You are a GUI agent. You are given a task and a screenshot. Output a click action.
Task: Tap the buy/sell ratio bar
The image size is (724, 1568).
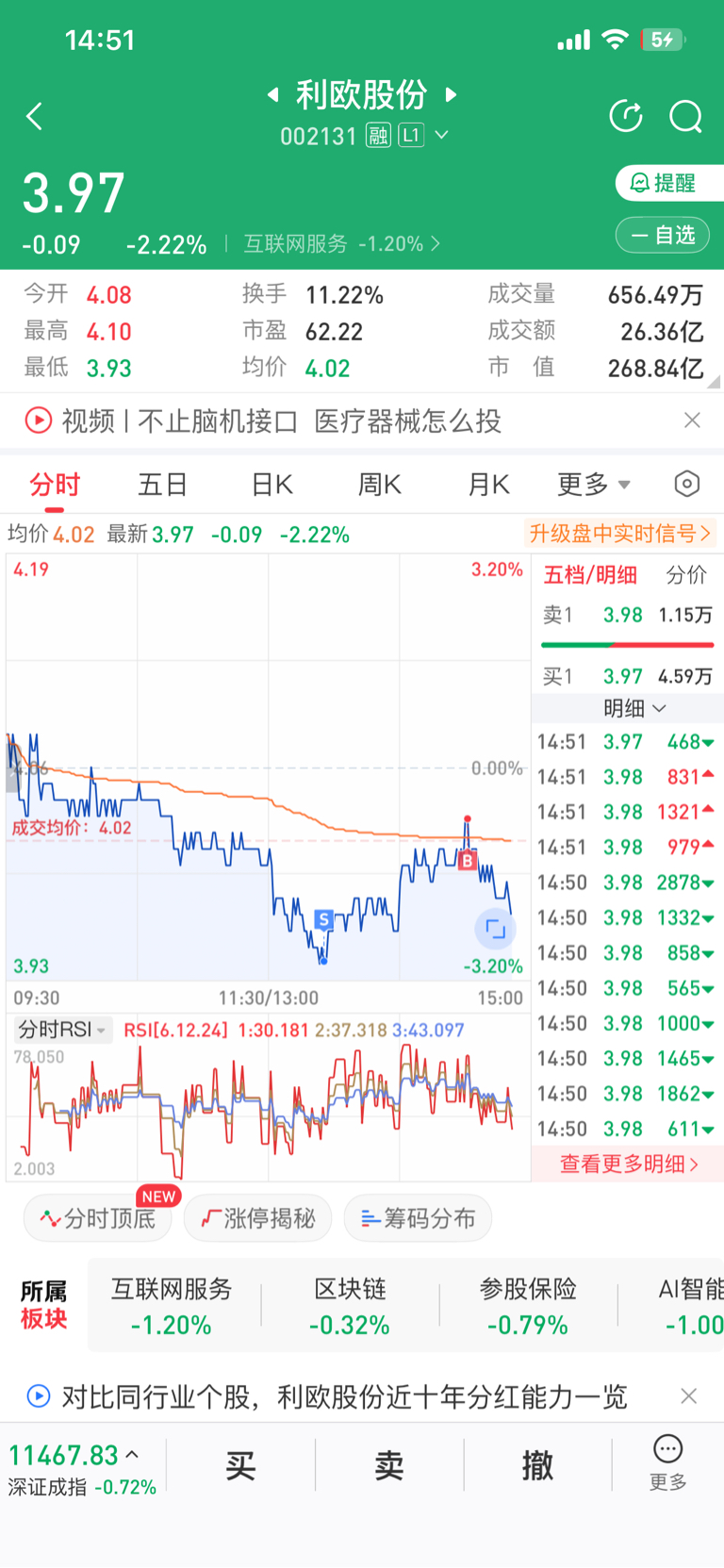[627, 645]
